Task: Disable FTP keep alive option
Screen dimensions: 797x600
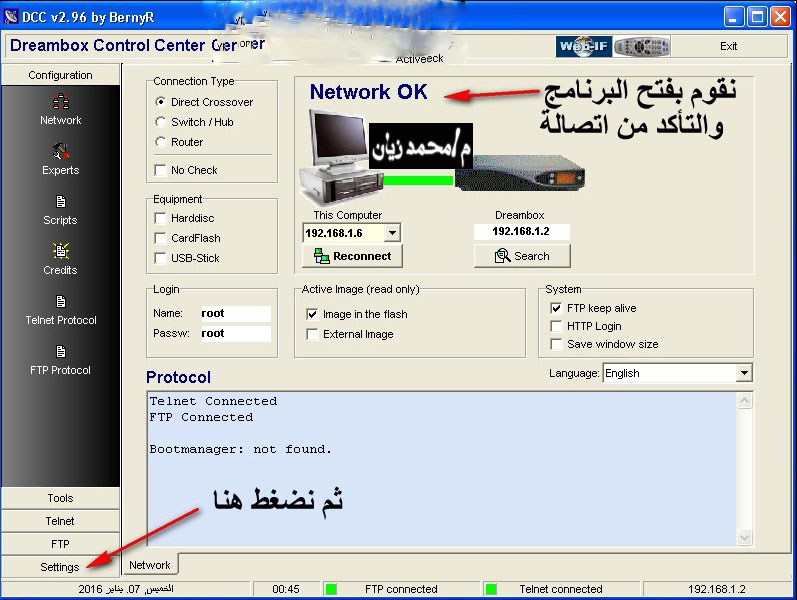Action: click(x=557, y=308)
